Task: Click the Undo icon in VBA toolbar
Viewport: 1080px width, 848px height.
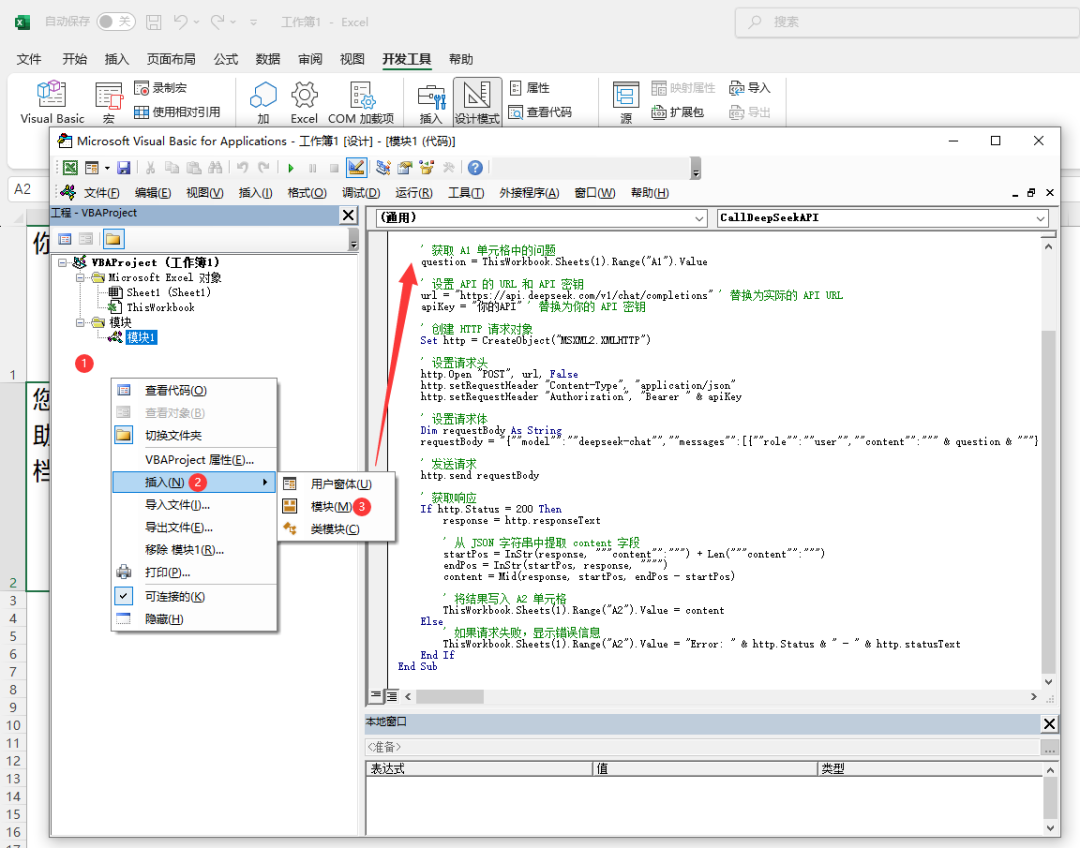Action: 242,167
